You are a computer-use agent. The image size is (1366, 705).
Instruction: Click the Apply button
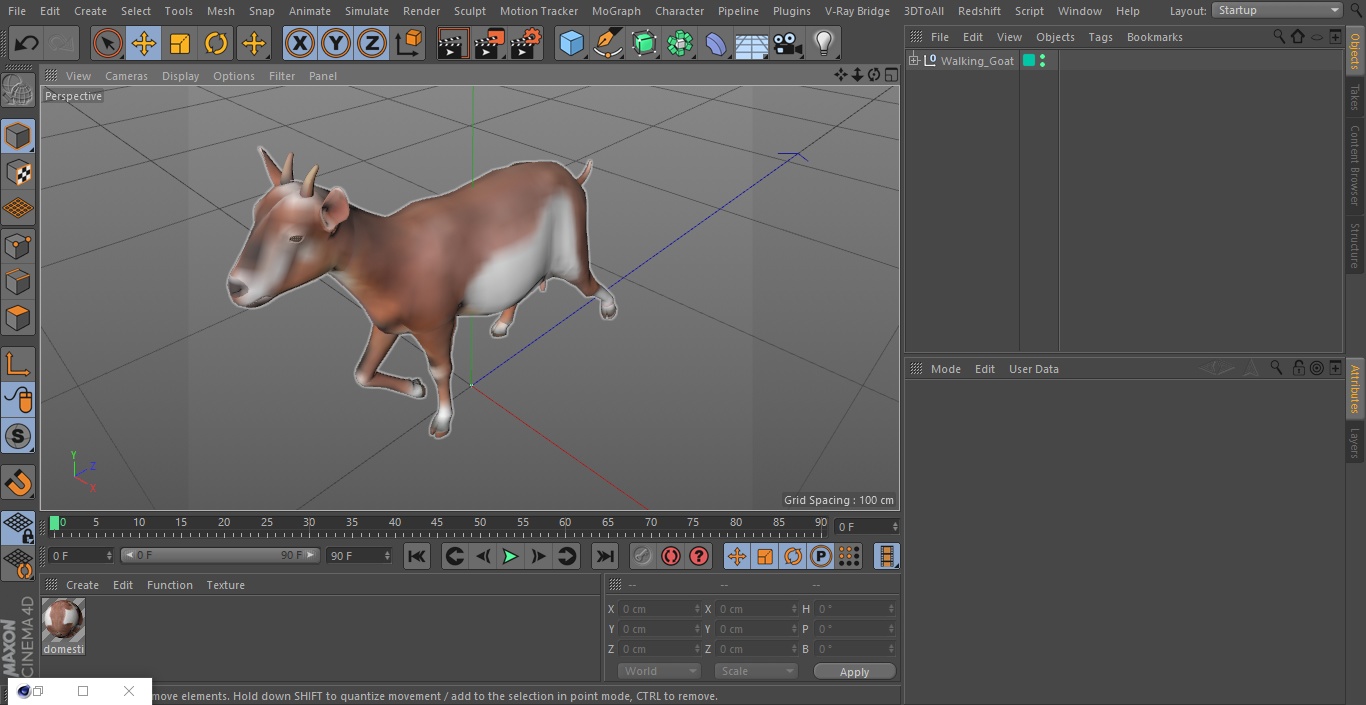[x=854, y=671]
